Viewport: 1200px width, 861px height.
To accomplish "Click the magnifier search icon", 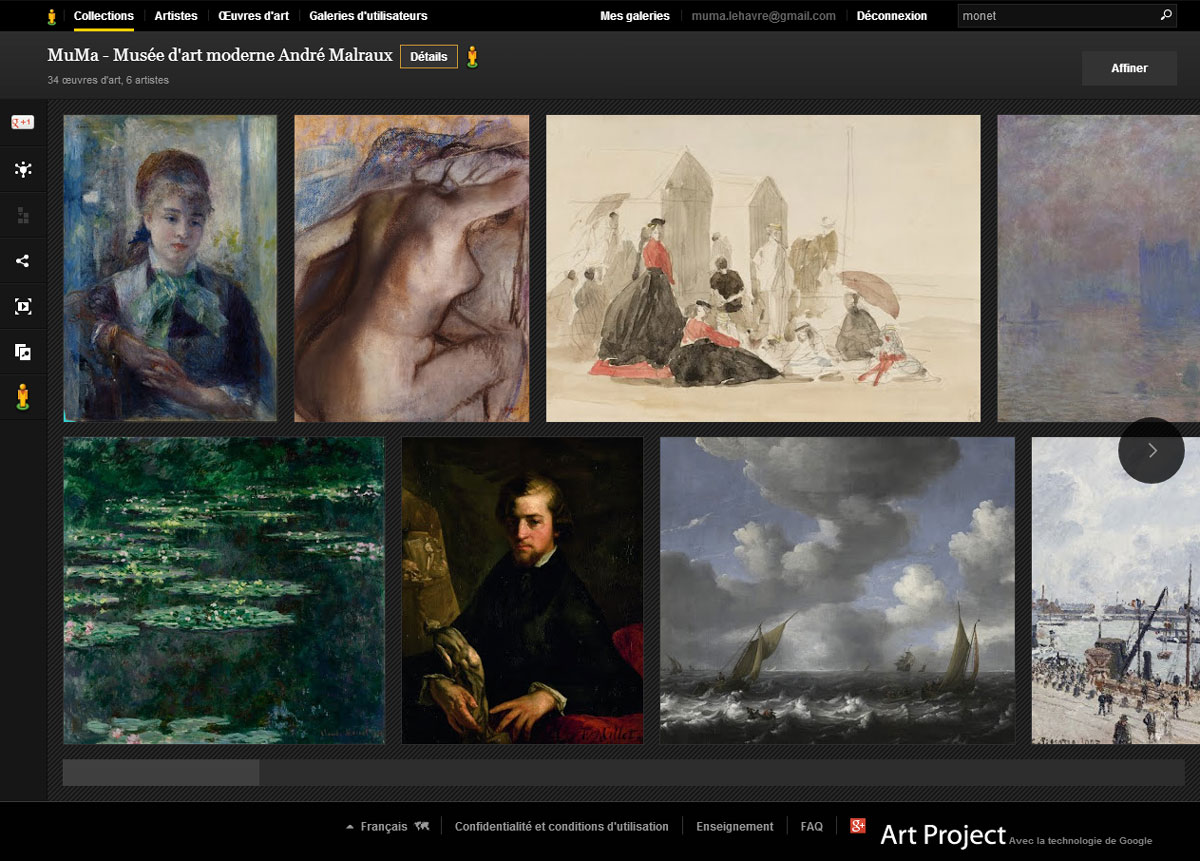I will pos(1166,15).
